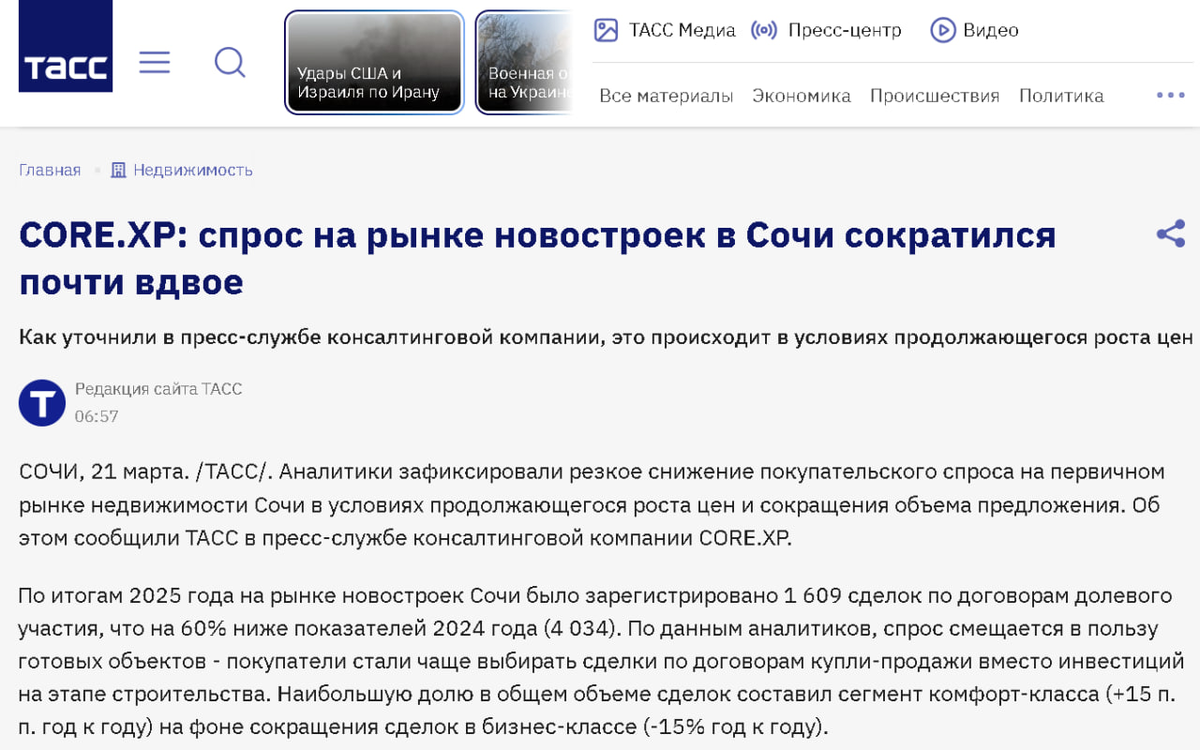Open the Недвижимость breadcrumb
Image resolution: width=1200 pixels, height=750 pixels.
point(193,170)
